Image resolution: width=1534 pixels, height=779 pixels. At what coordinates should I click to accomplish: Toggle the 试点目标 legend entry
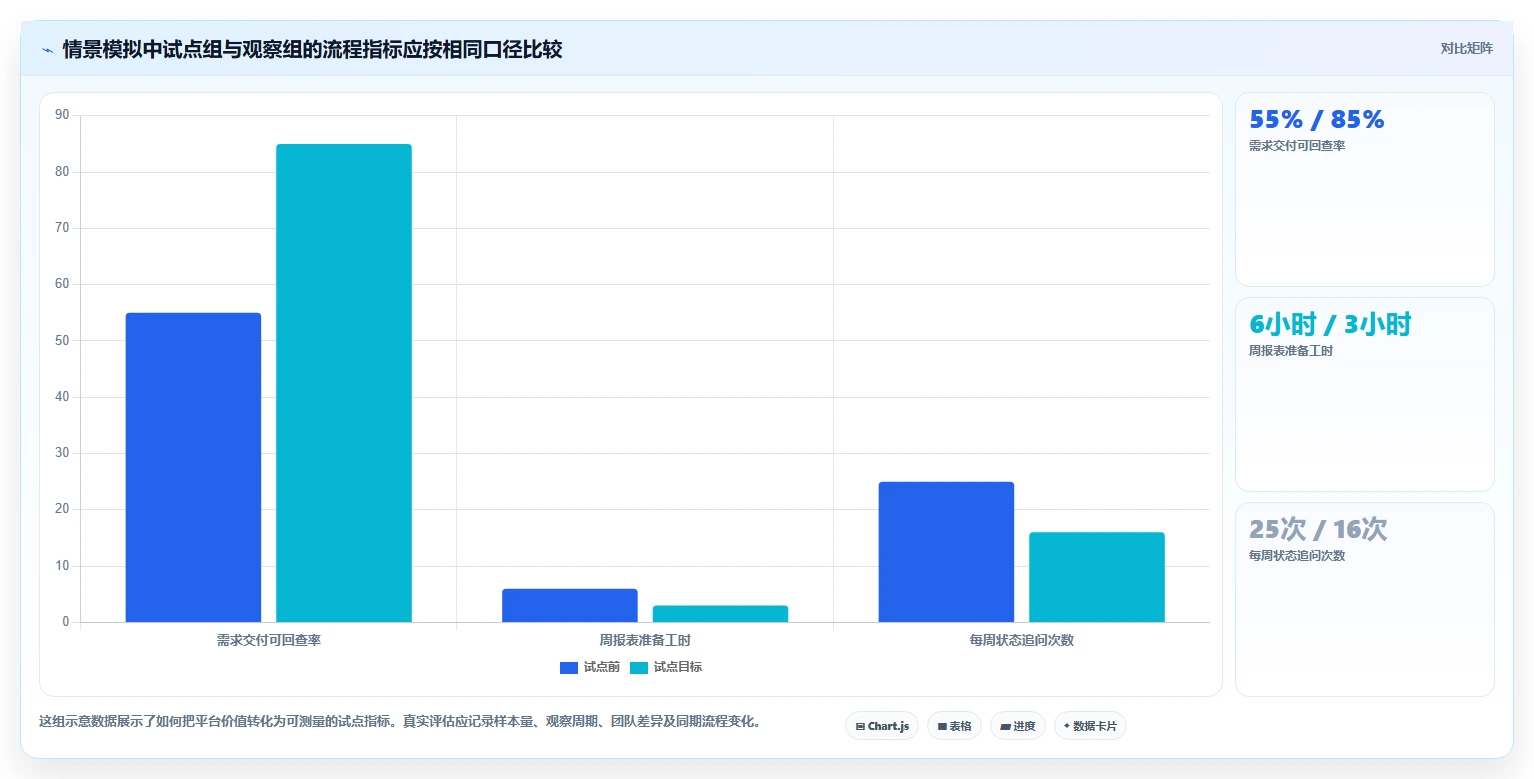coord(666,667)
